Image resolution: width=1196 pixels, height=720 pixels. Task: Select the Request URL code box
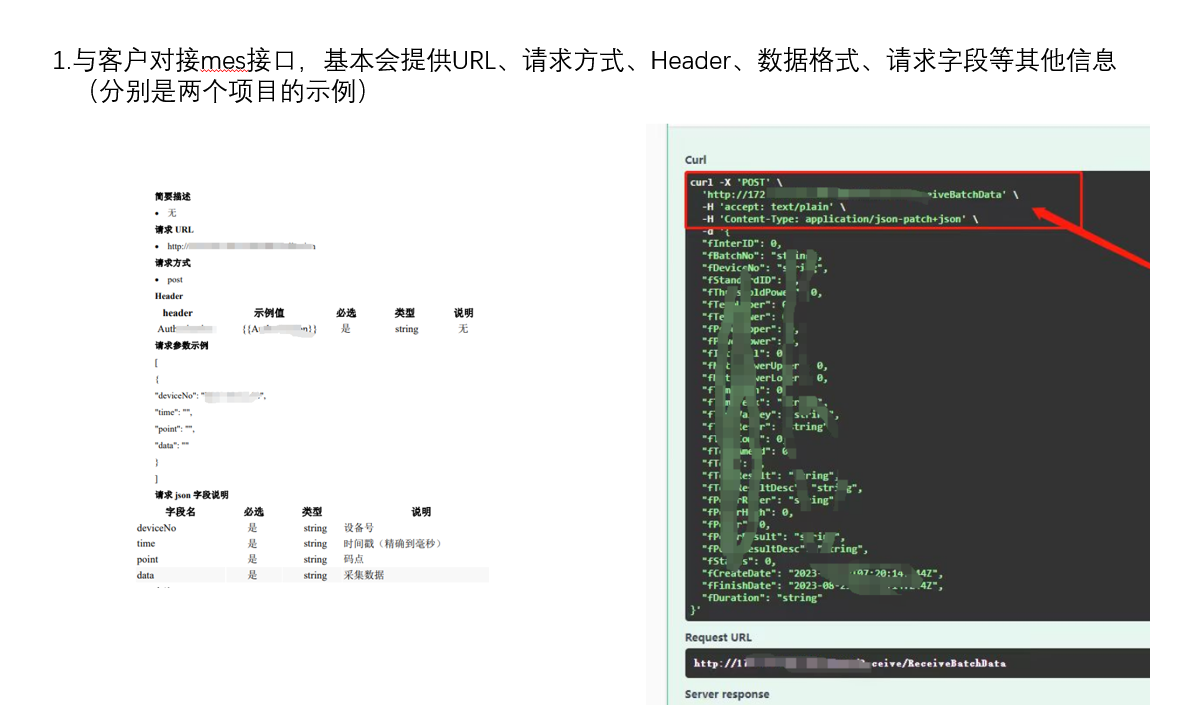click(916, 663)
